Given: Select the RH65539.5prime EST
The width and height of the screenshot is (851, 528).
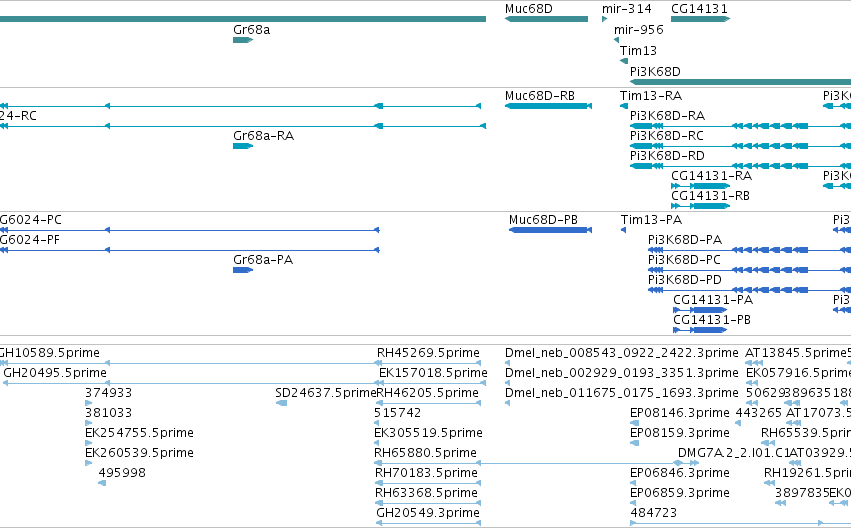Looking at the screenshot, I should tap(806, 433).
